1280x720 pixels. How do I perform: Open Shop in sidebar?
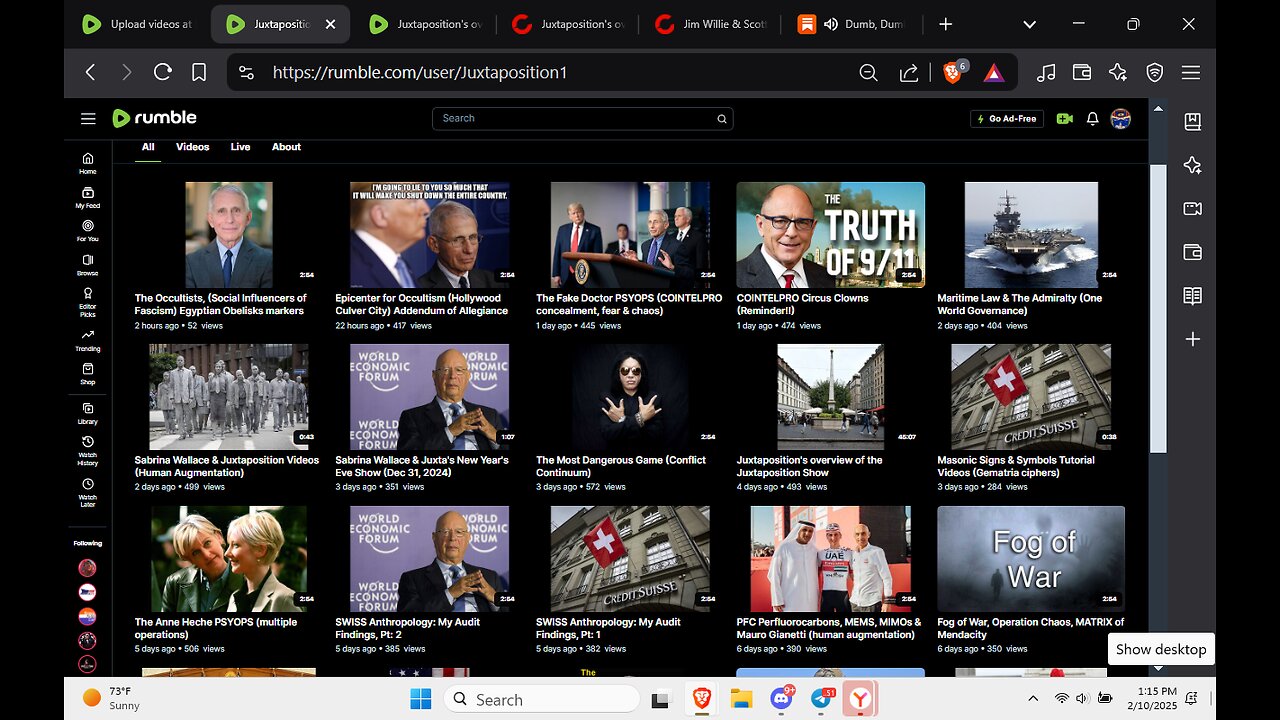[88, 374]
